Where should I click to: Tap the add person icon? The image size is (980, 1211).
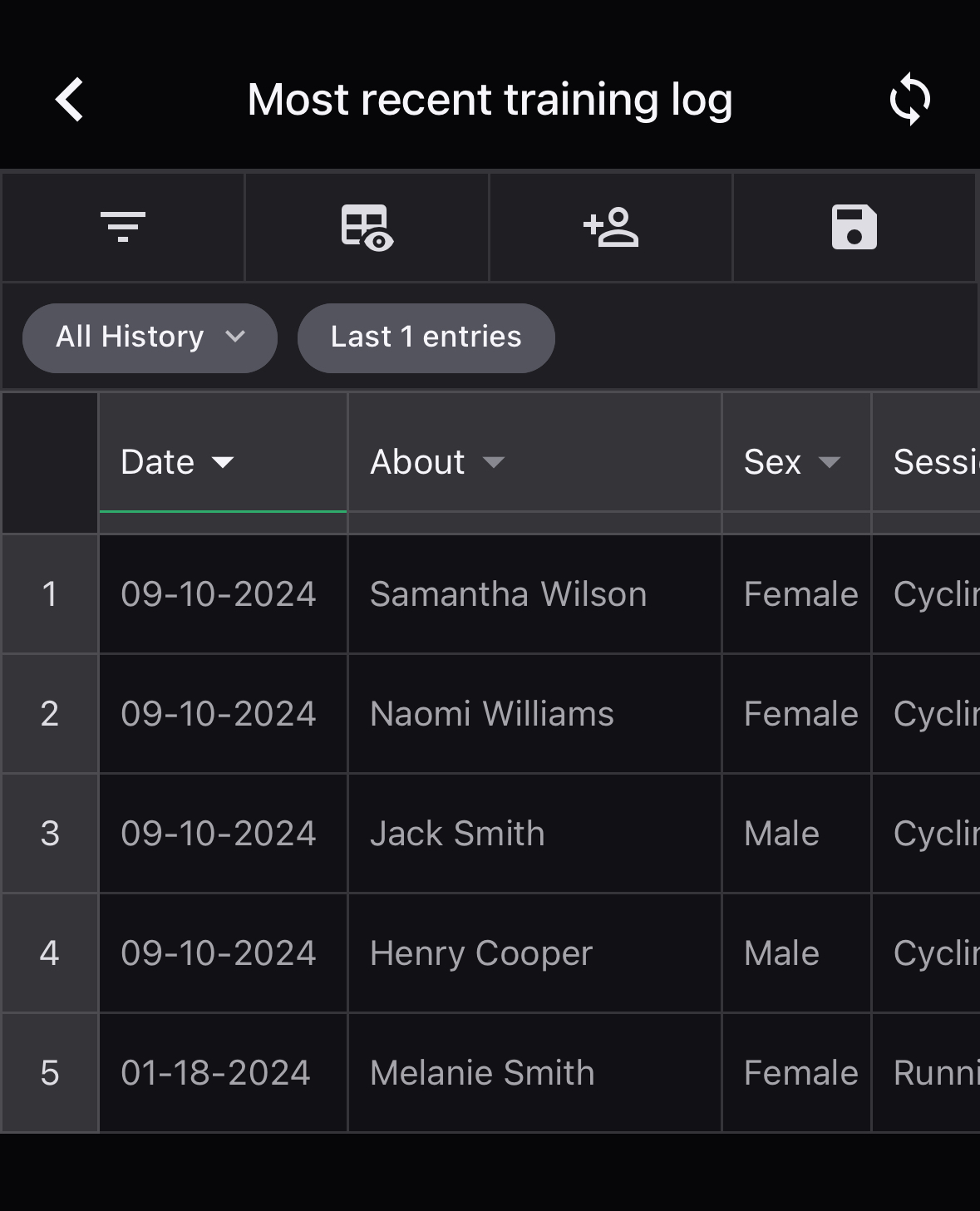point(611,227)
